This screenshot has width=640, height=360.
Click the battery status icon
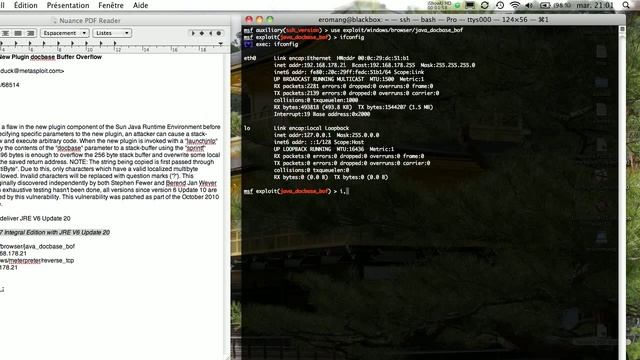(545, 5)
